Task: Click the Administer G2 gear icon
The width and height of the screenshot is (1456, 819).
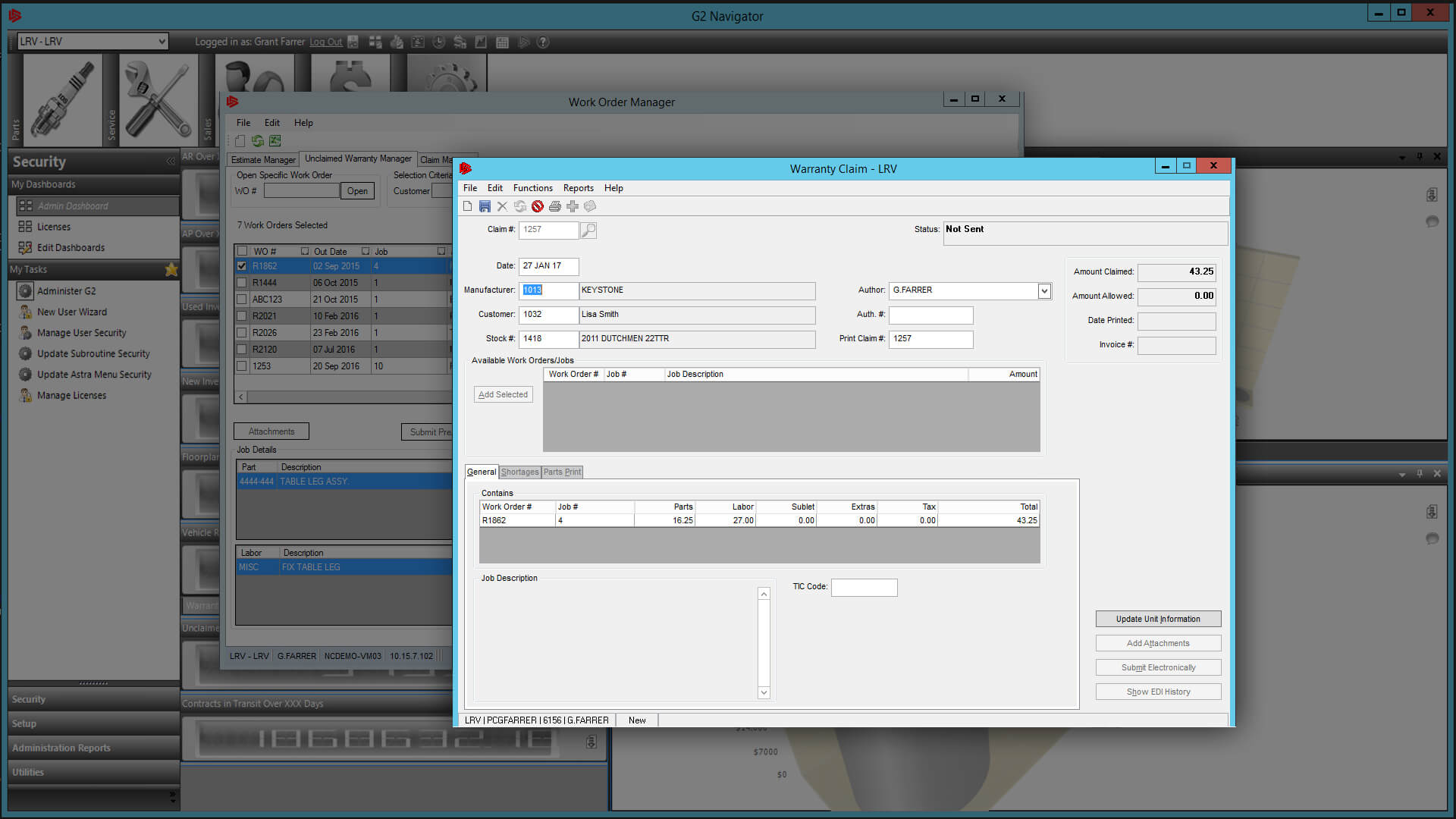Action: coord(25,291)
